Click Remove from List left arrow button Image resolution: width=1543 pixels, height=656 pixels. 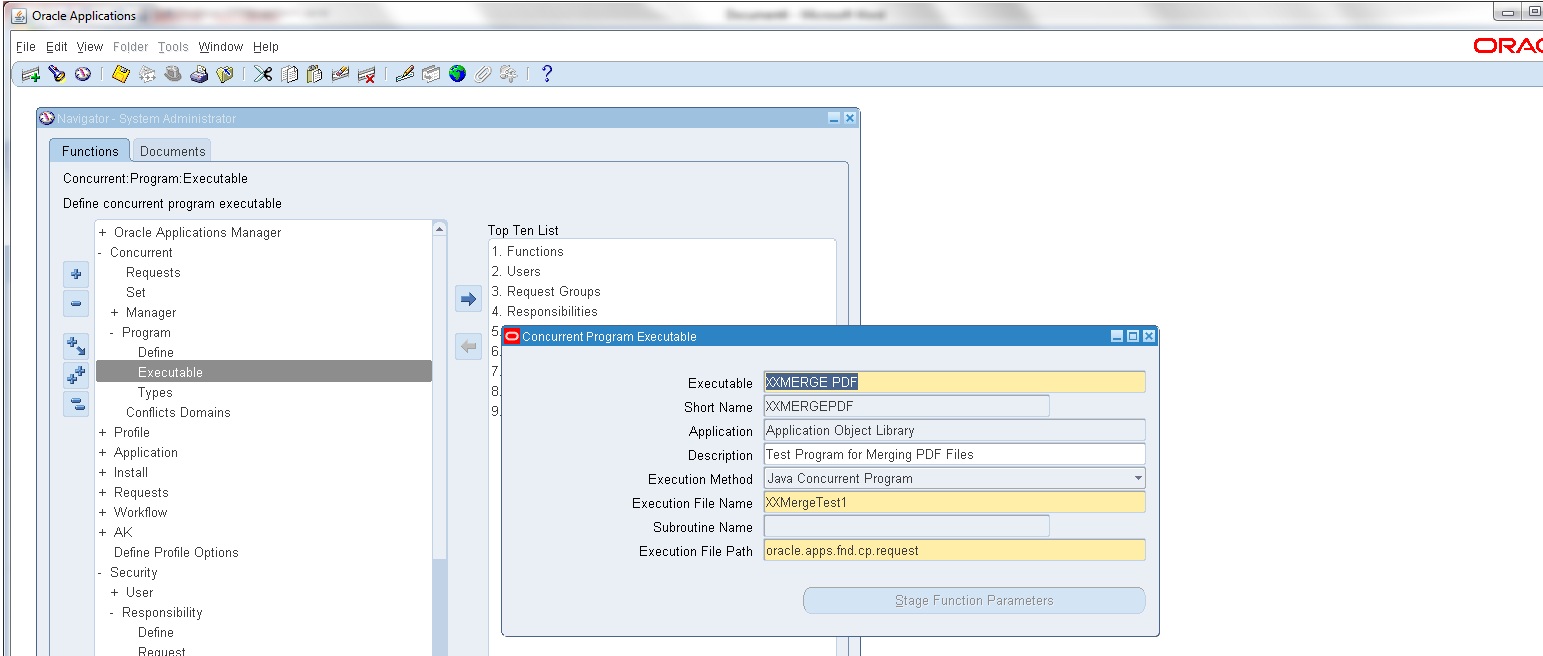(x=469, y=347)
